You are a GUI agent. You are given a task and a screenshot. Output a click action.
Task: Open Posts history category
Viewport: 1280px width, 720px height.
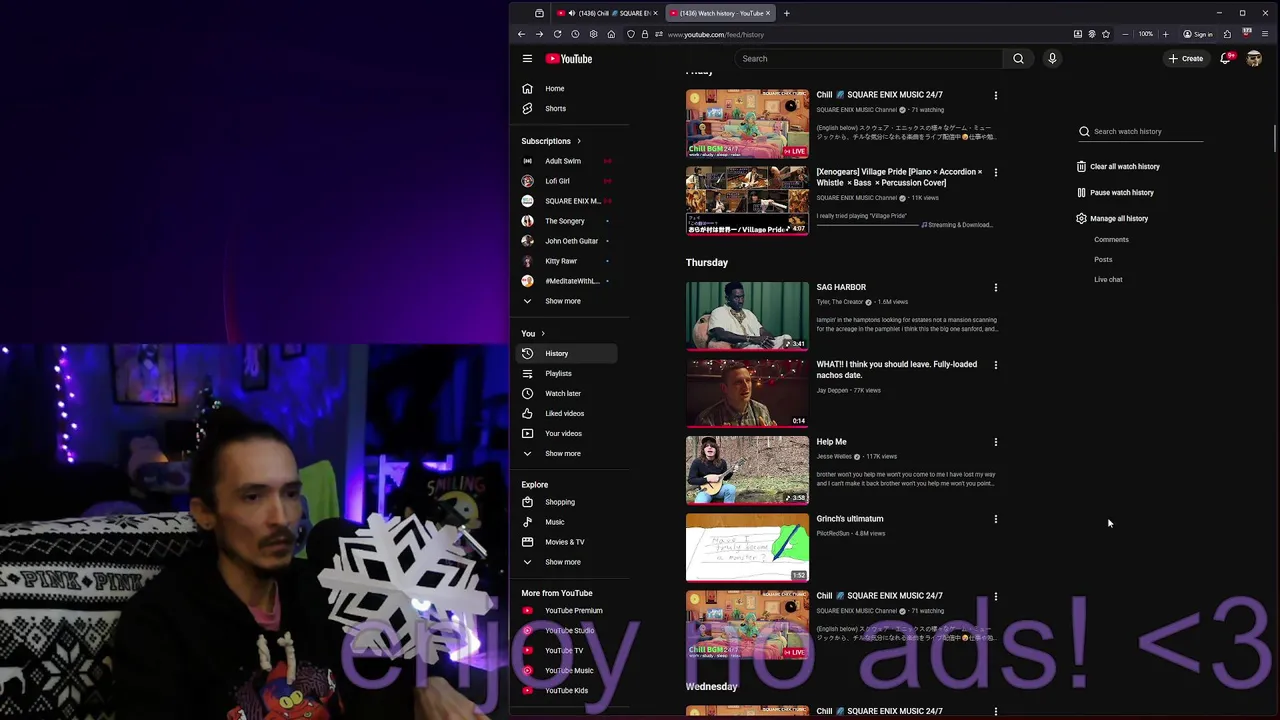pos(1103,260)
